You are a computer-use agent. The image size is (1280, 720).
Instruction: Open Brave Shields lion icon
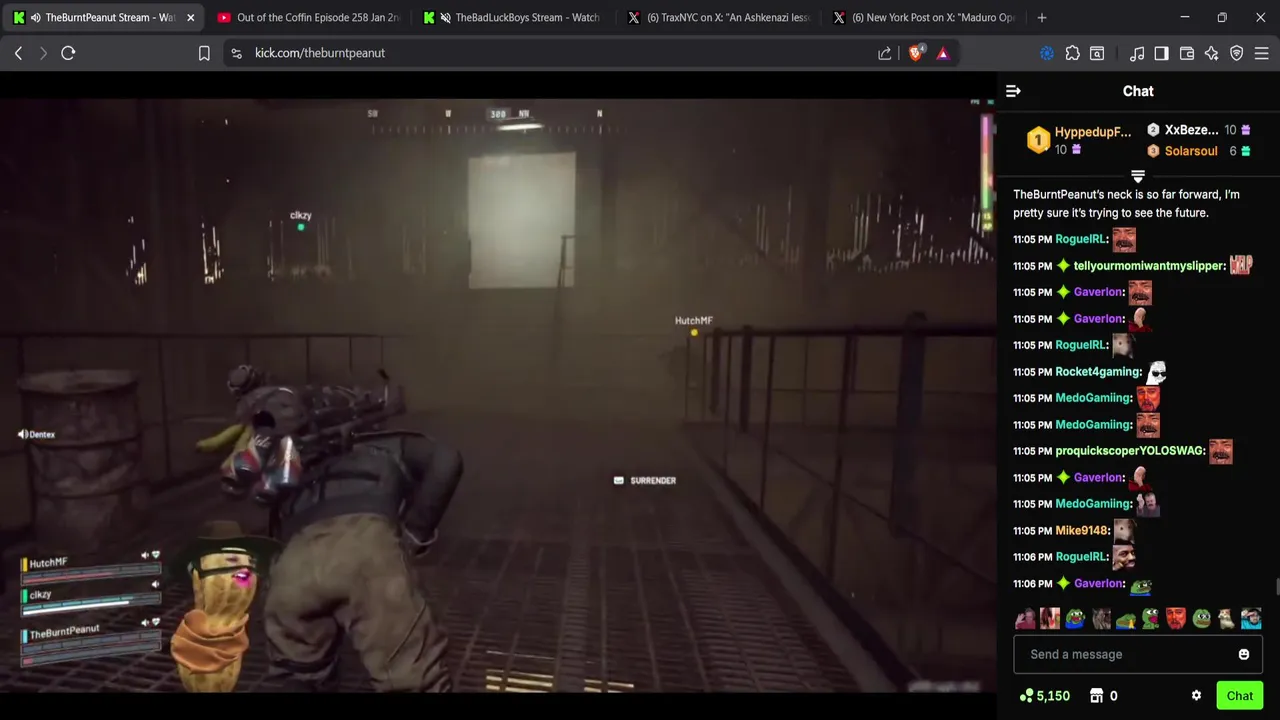tap(916, 53)
